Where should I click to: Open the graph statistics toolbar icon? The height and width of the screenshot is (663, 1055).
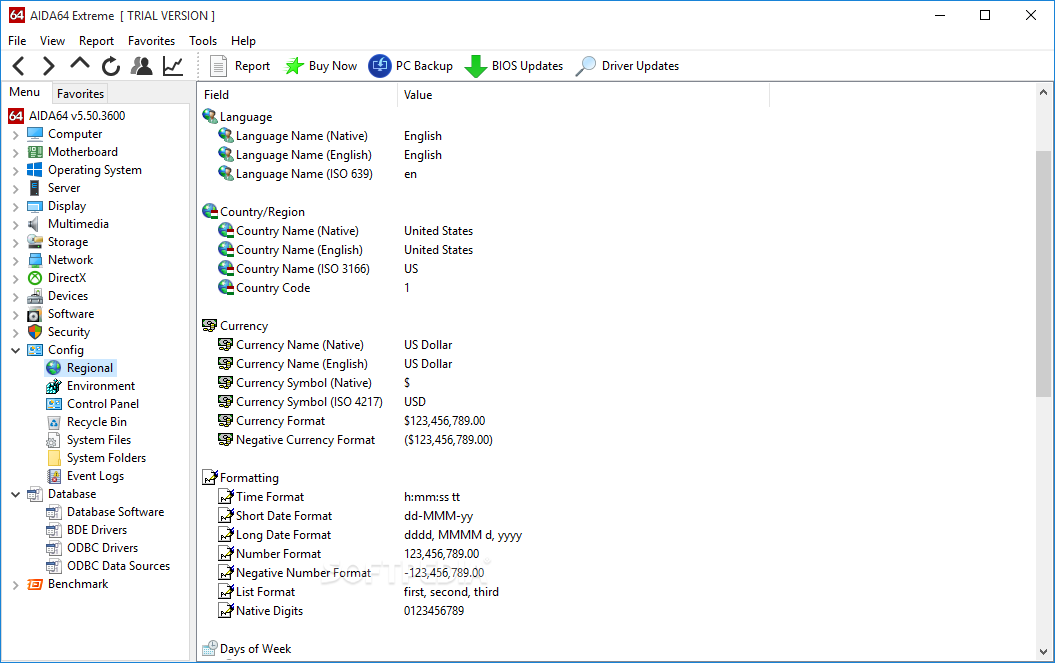[173, 66]
